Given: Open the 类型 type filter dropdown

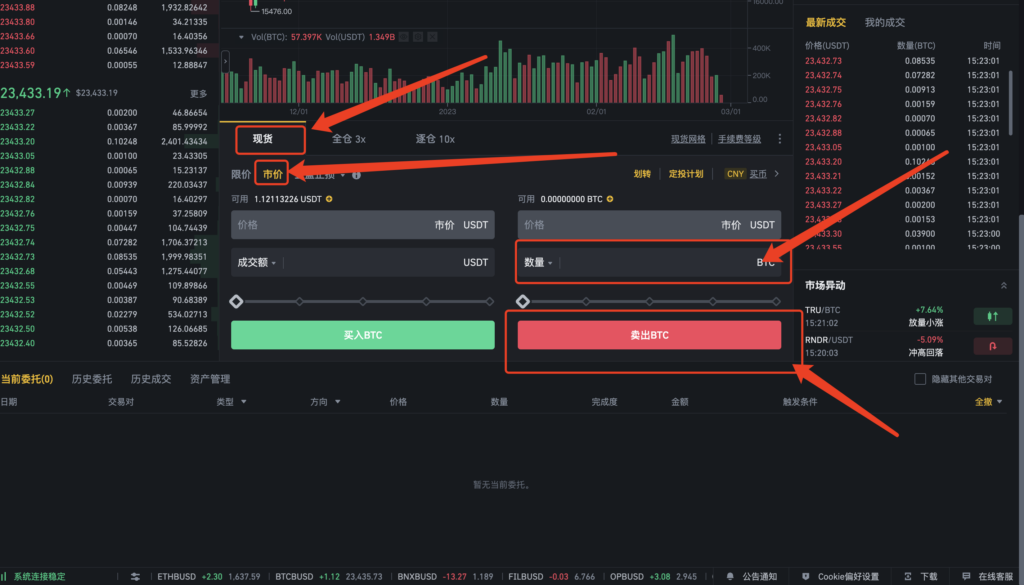Looking at the screenshot, I should tap(231, 402).
